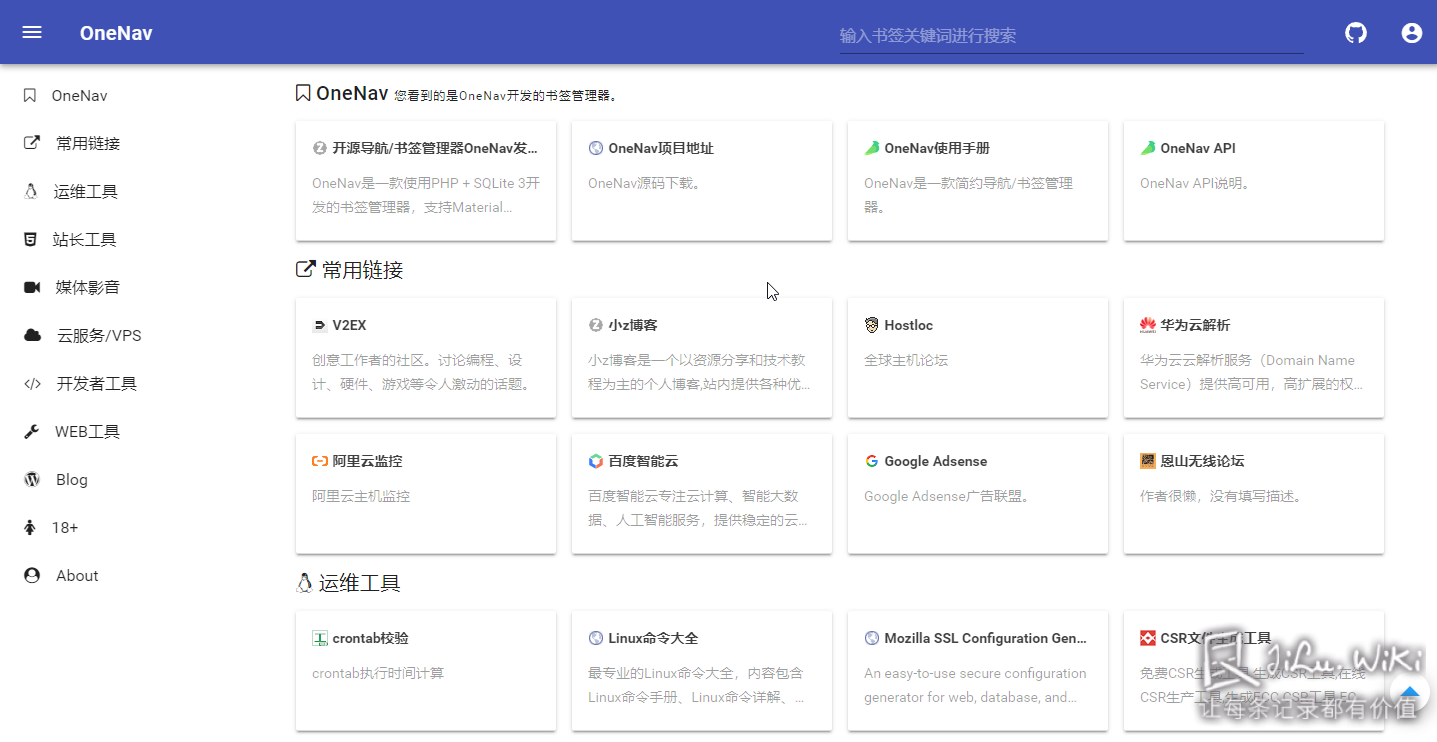
Task: Click the 阿里云监控 favicon
Action: pos(320,461)
